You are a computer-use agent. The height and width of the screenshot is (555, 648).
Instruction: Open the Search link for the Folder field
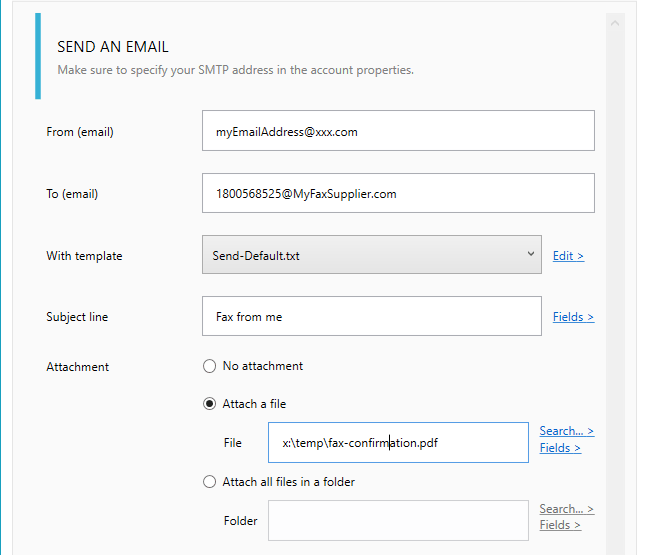pos(566,509)
